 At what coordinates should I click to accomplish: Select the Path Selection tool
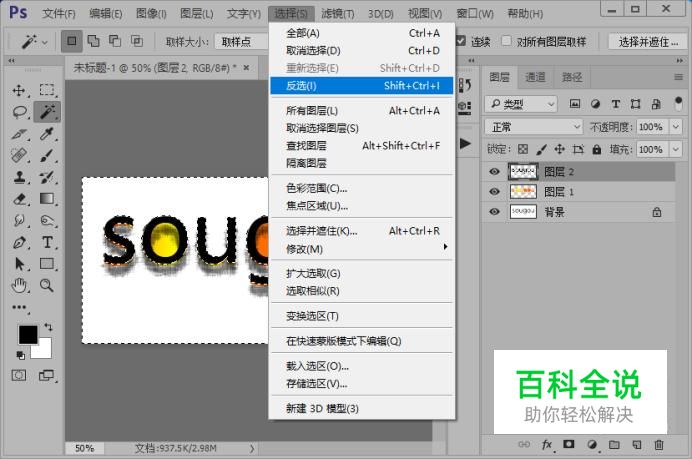click(19, 264)
